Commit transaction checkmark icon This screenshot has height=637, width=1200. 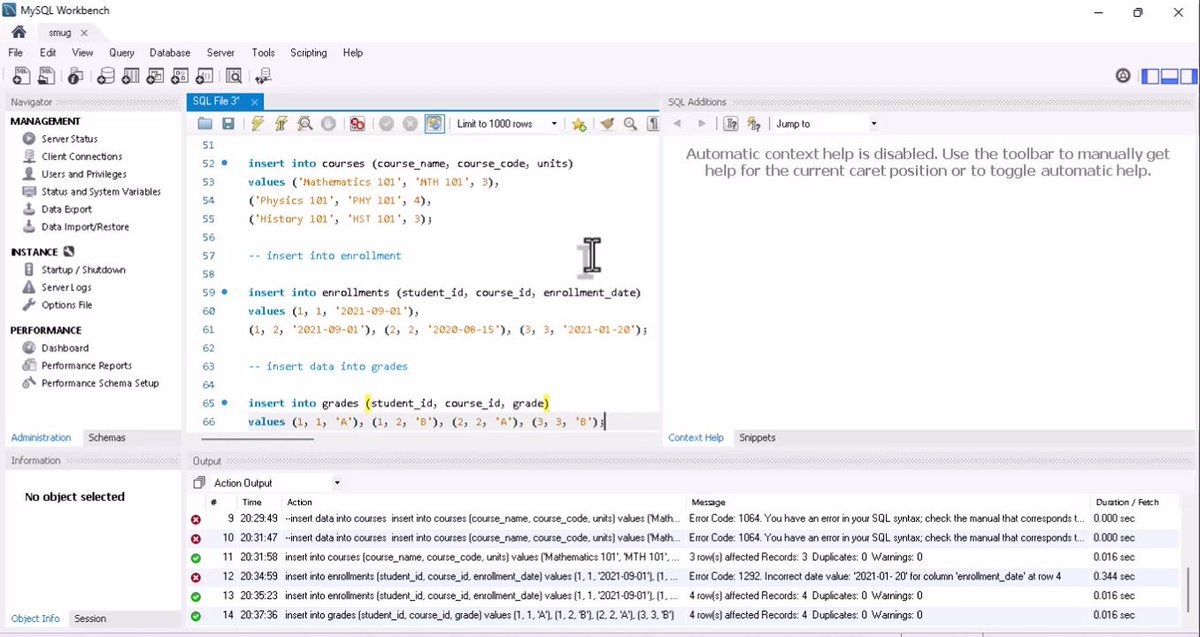[386, 124]
